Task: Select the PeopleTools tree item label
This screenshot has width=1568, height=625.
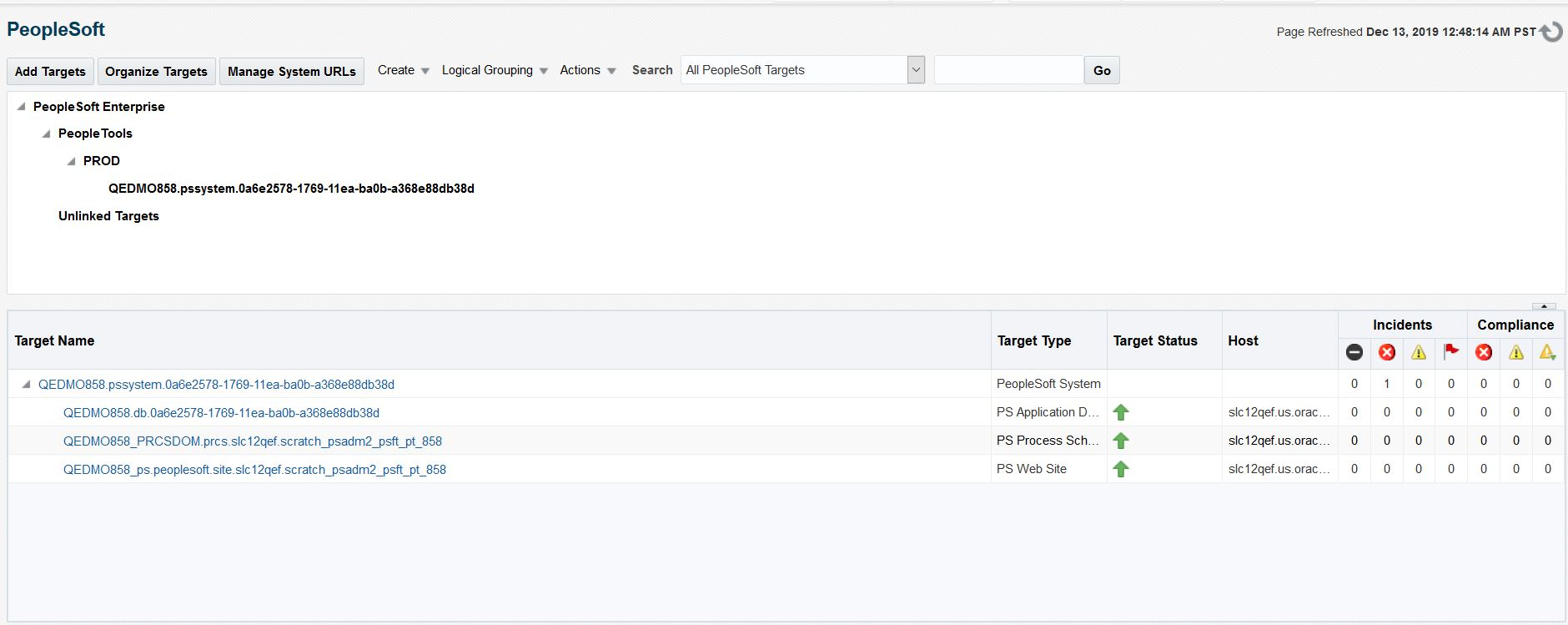Action: point(95,134)
